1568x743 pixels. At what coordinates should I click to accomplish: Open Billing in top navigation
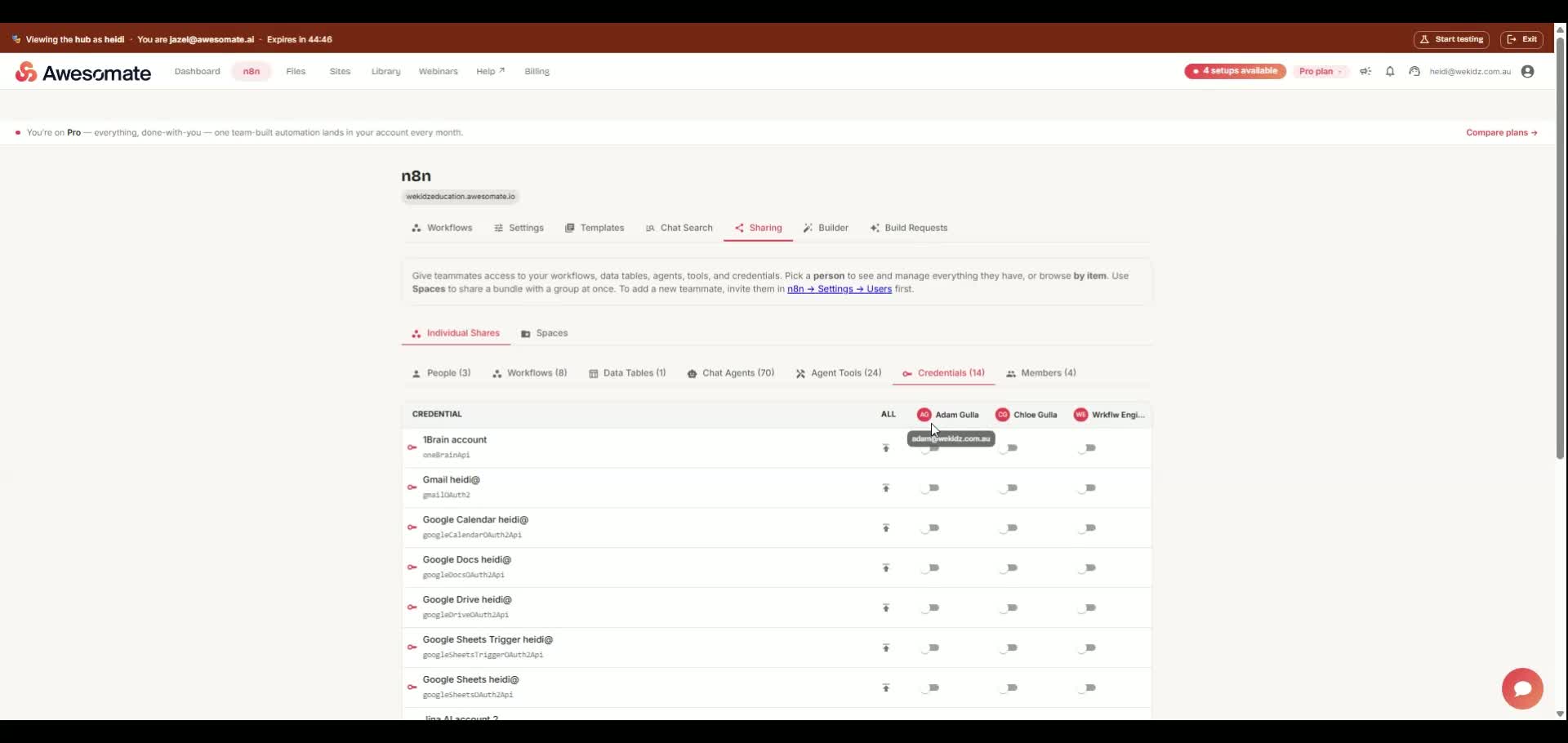pos(537,72)
